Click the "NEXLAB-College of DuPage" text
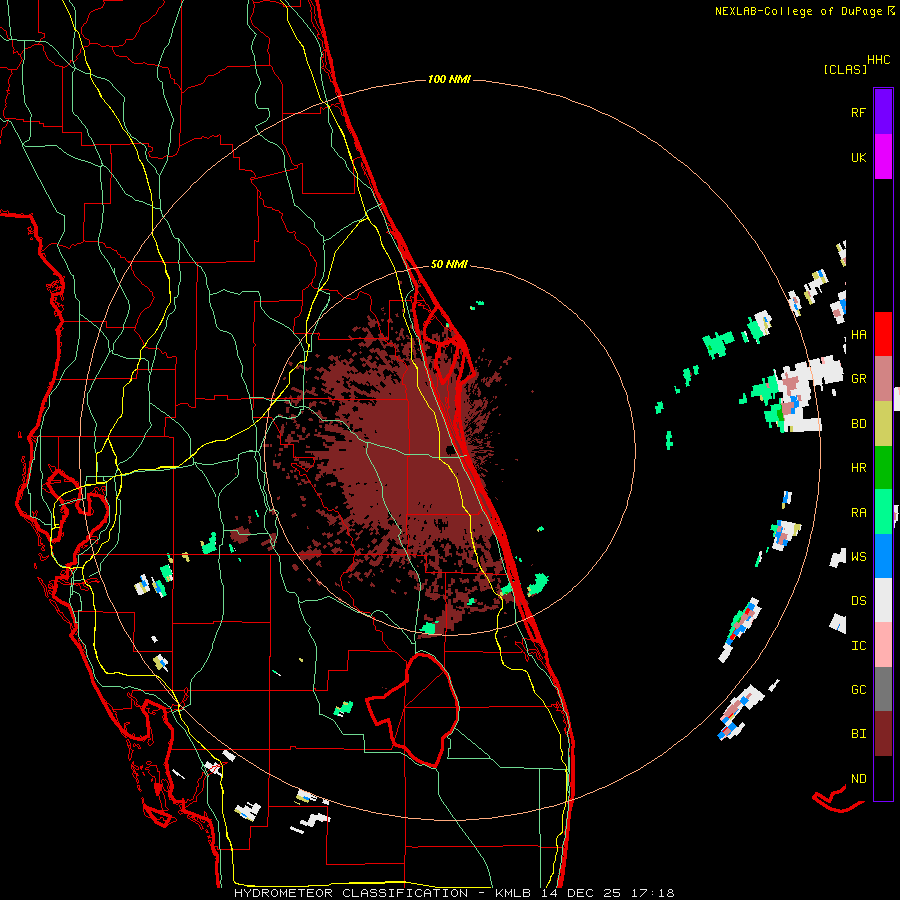 [798, 11]
